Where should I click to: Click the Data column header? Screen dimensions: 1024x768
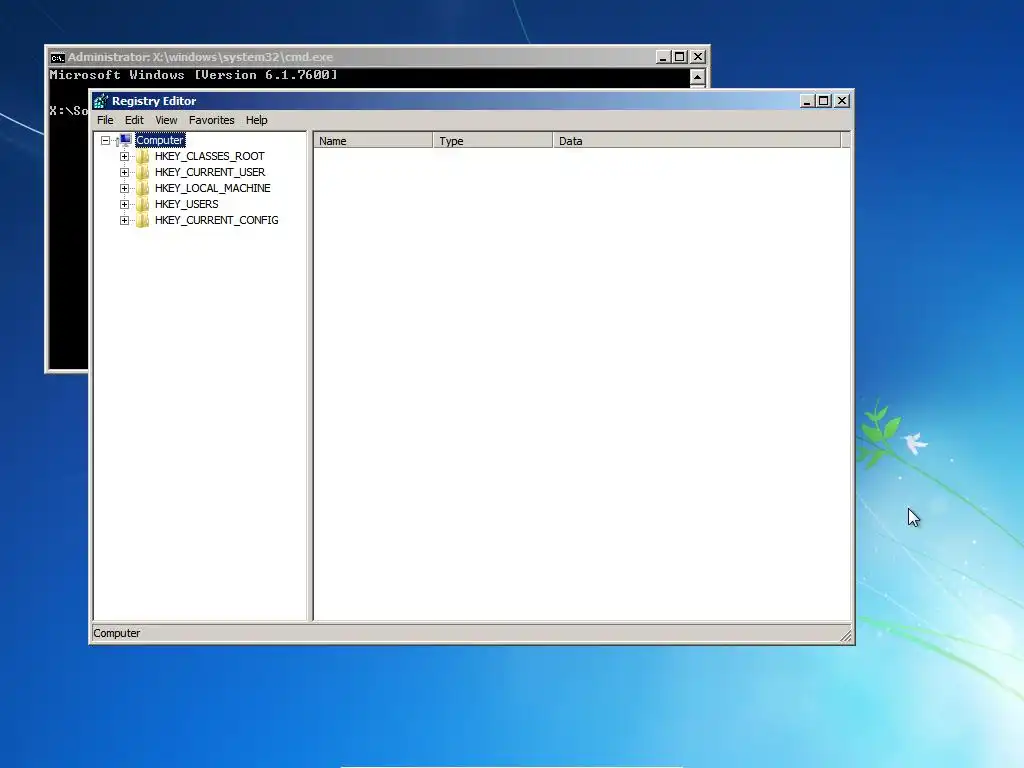click(697, 140)
